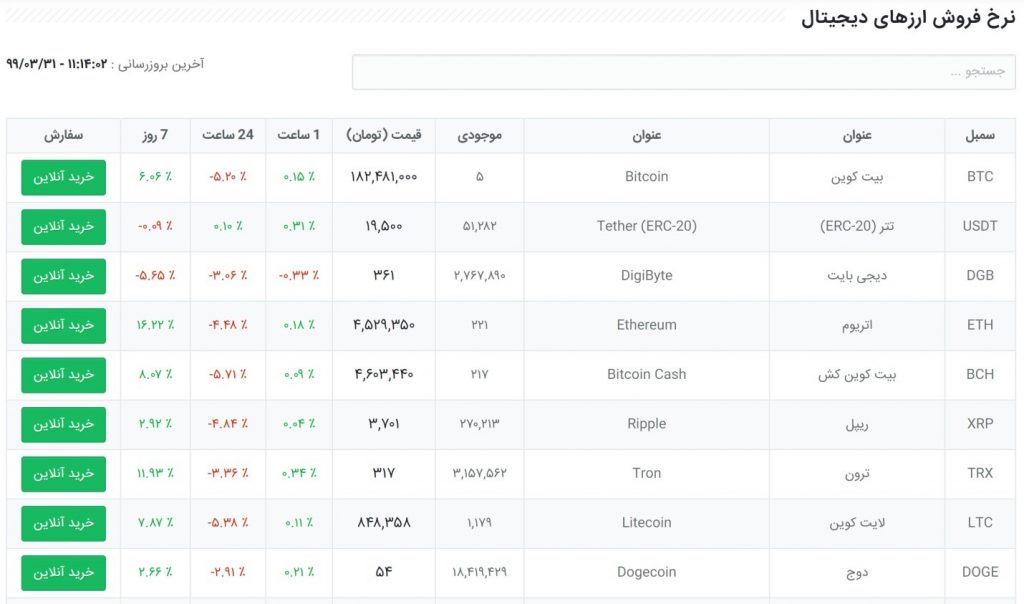Order DigiByte using its green buy button
1024x604 pixels.
[63, 276]
